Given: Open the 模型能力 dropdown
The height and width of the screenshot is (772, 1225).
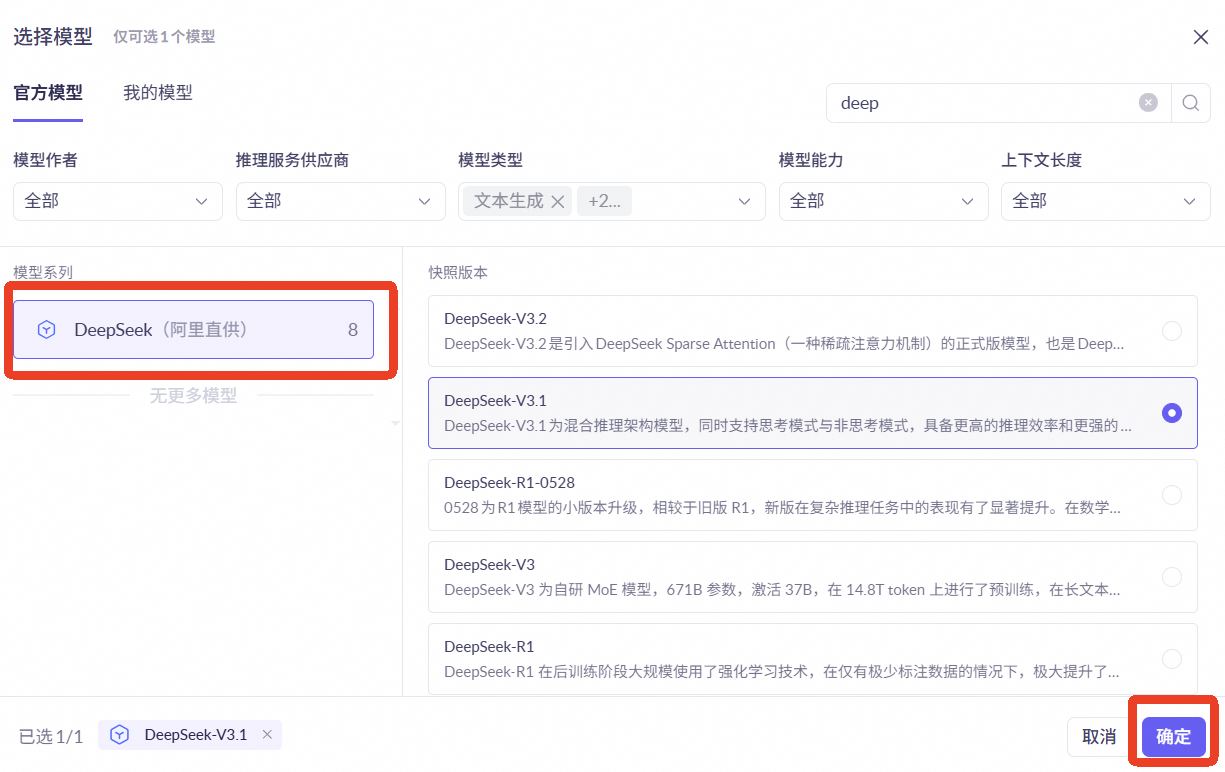Looking at the screenshot, I should coord(884,201).
